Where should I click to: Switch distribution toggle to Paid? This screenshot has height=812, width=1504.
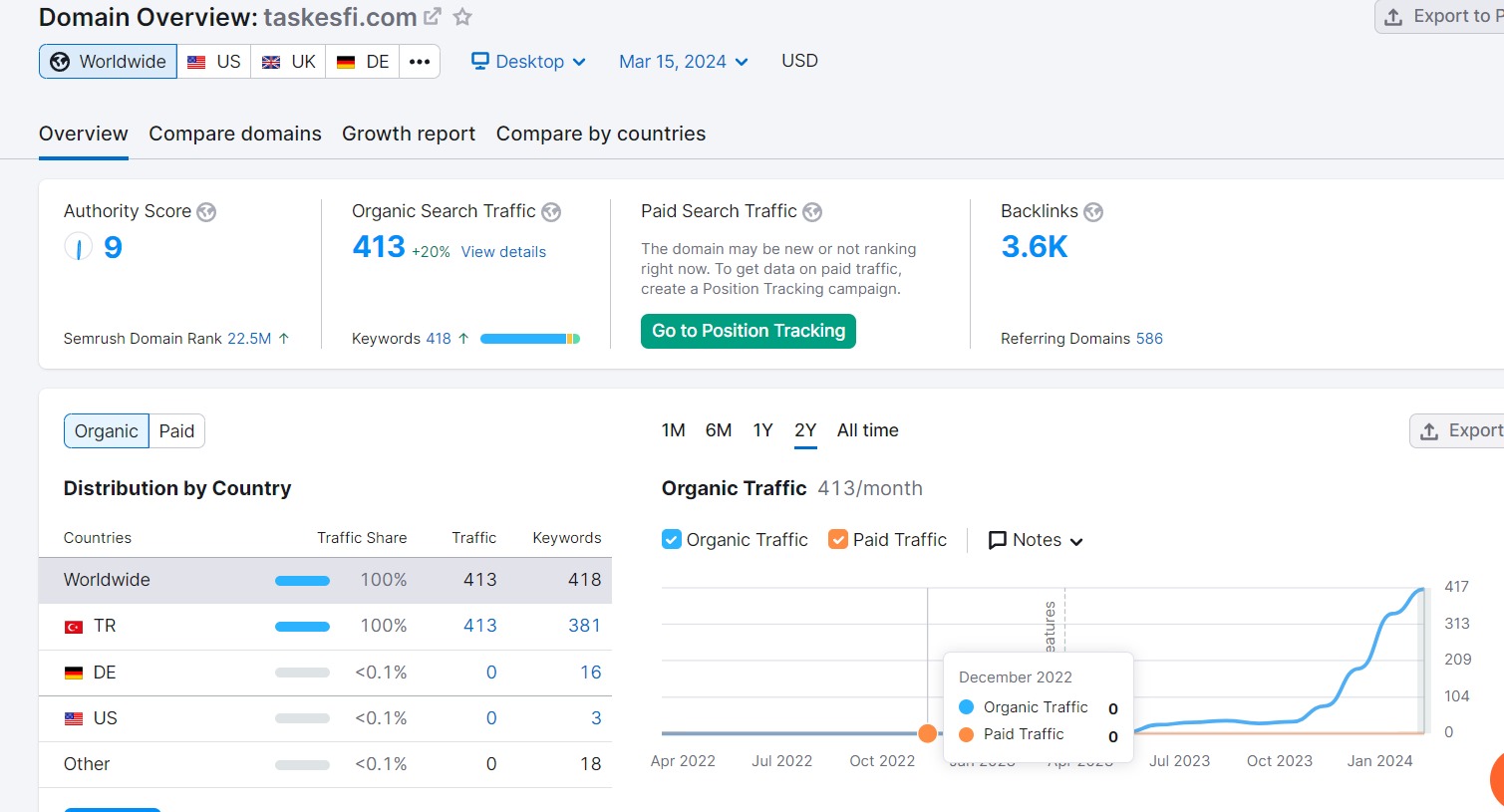pyautogui.click(x=176, y=431)
